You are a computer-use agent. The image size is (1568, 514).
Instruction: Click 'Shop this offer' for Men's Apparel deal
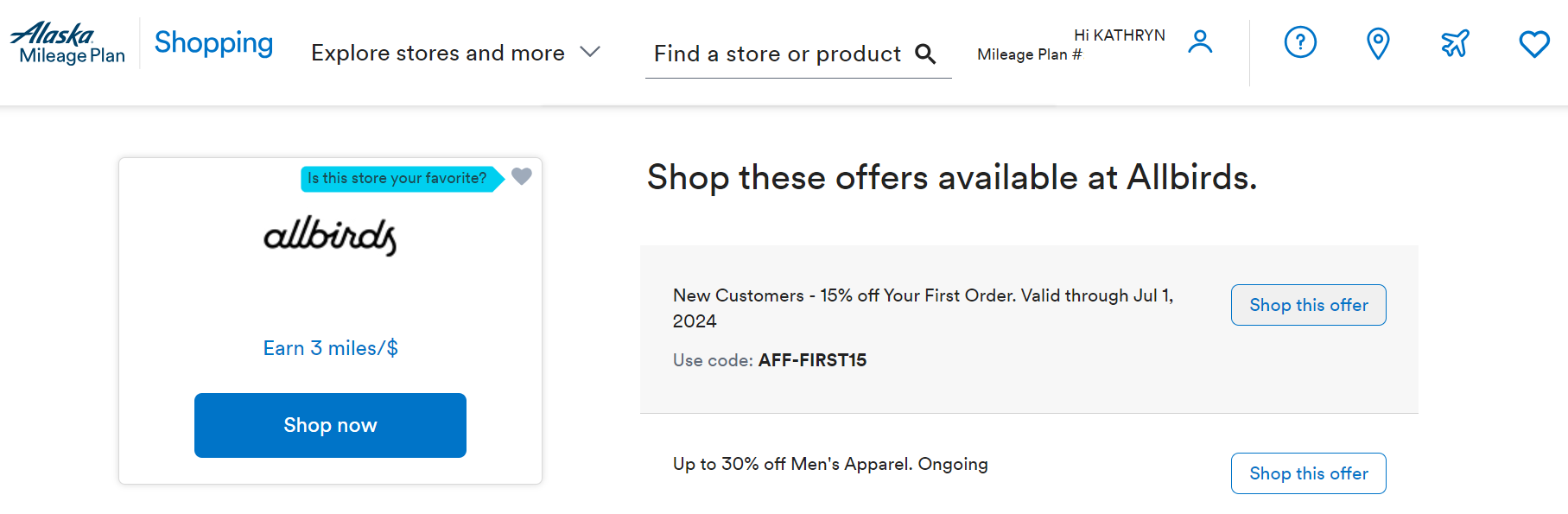(x=1308, y=473)
